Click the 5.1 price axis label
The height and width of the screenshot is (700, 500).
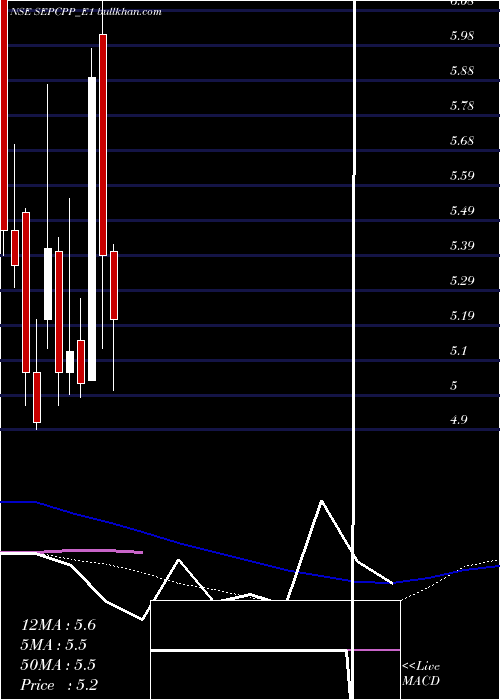458,350
